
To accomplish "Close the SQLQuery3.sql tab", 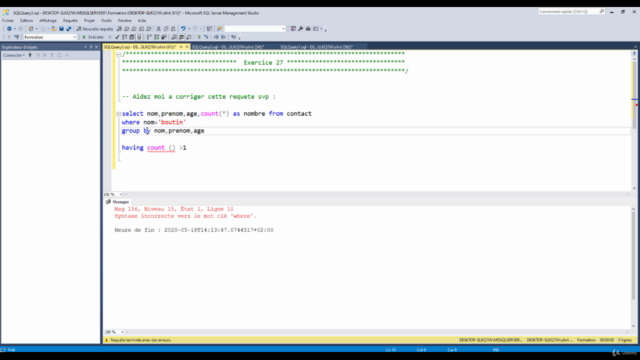I will (x=187, y=47).
